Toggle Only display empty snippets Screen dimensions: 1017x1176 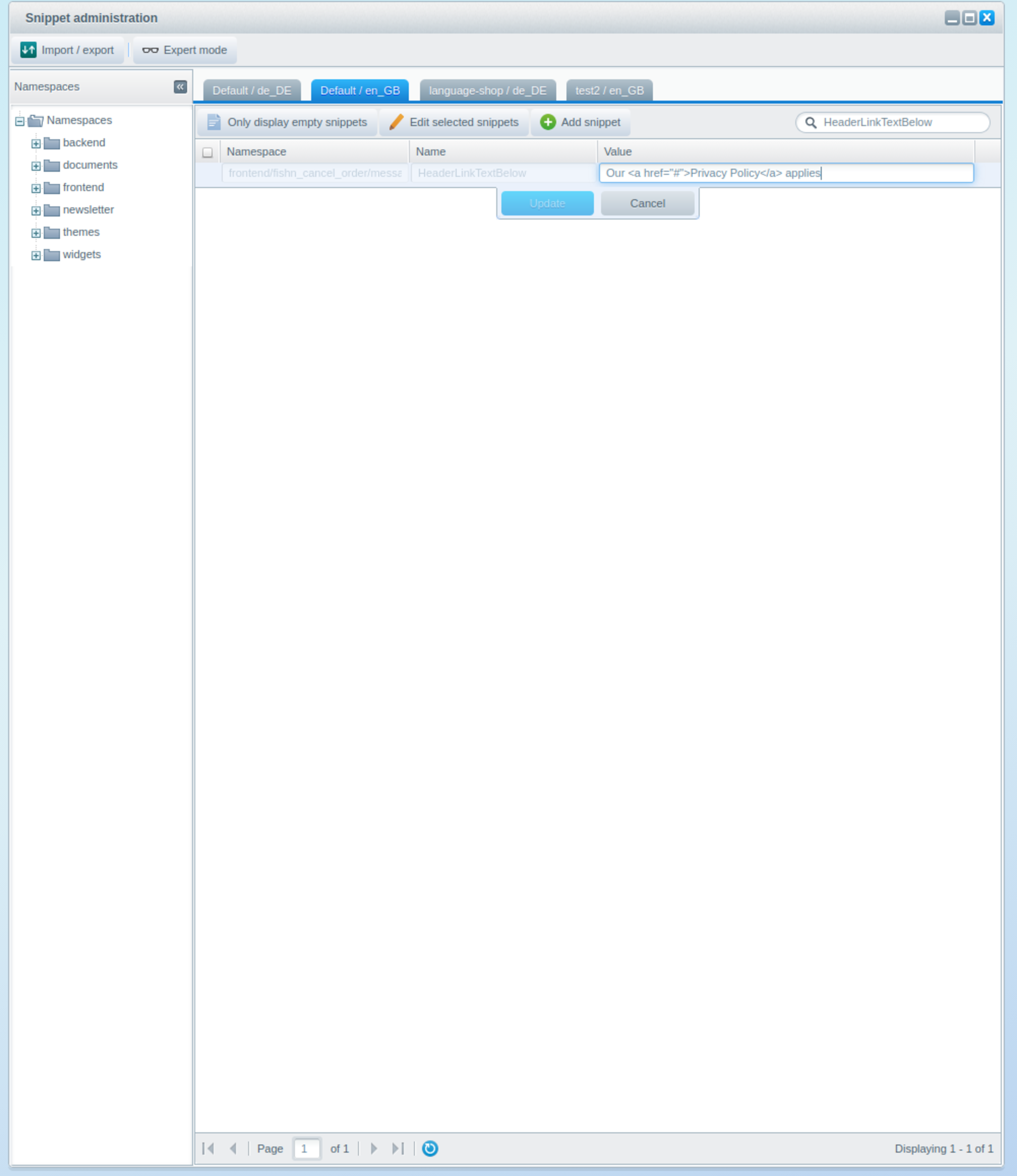pyautogui.click(x=287, y=122)
